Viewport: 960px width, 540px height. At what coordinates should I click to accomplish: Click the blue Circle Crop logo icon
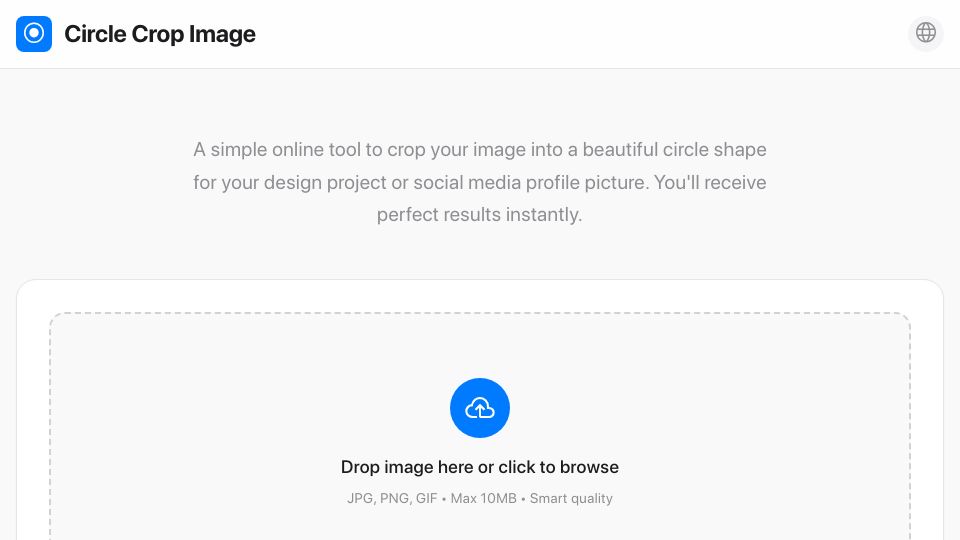[x=34, y=34]
